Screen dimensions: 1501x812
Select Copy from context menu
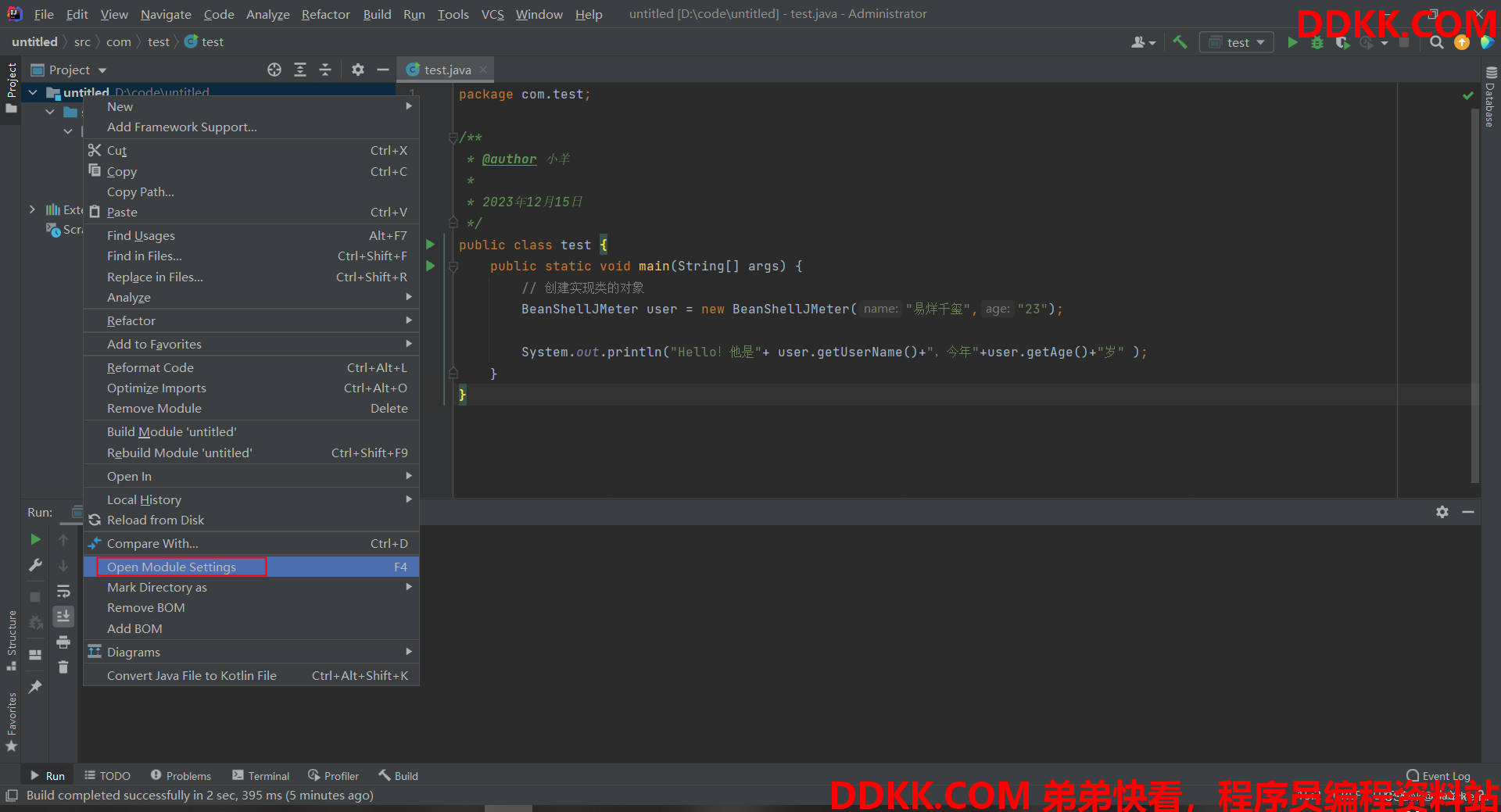point(251,171)
